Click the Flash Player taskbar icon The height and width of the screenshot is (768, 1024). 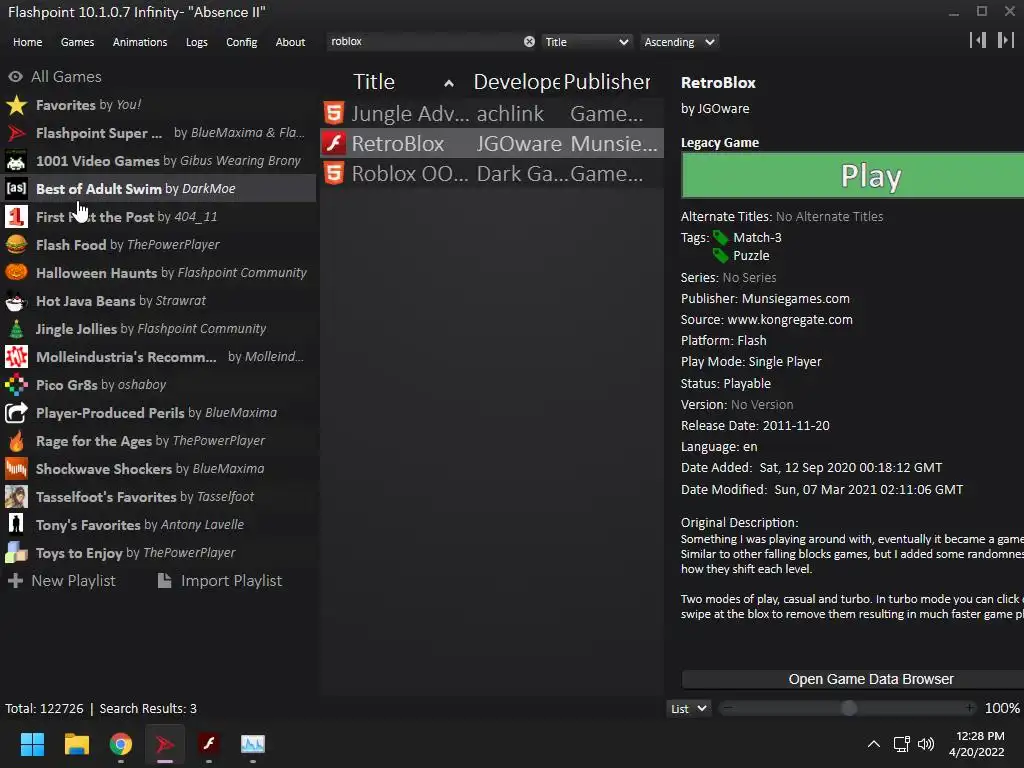(x=209, y=744)
